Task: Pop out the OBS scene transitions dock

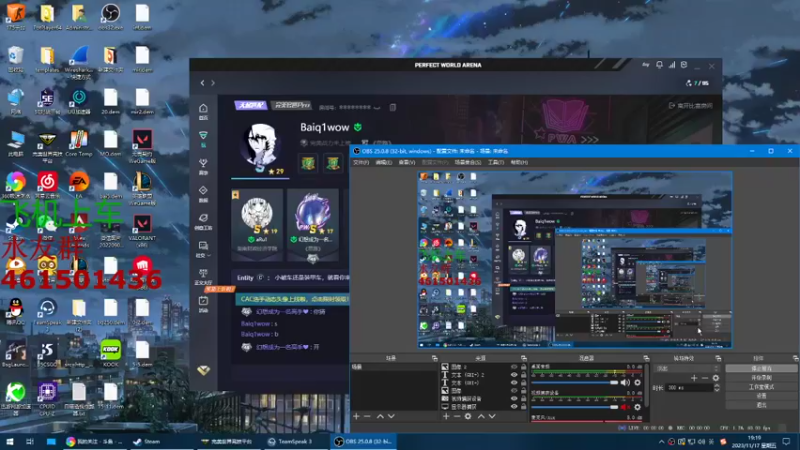Action: tap(718, 358)
